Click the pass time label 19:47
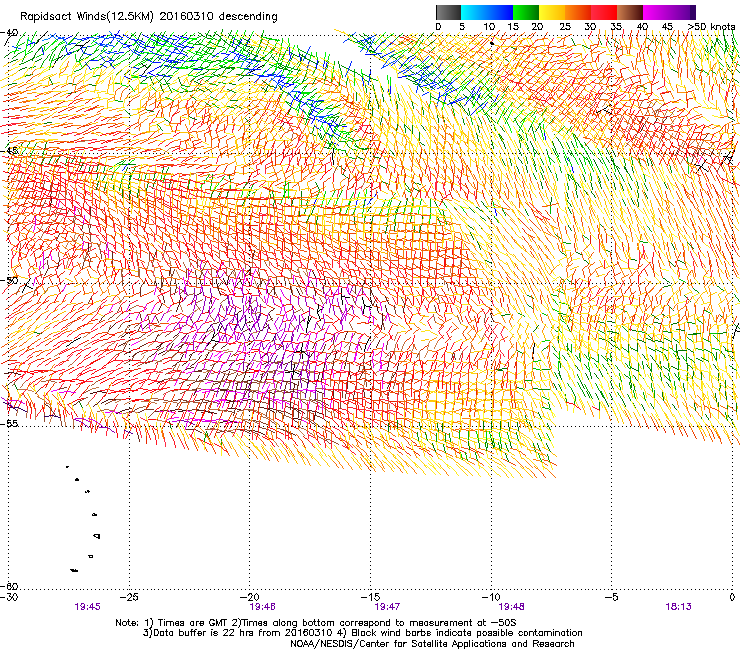This screenshot has height=650, width=740. pyautogui.click(x=387, y=607)
